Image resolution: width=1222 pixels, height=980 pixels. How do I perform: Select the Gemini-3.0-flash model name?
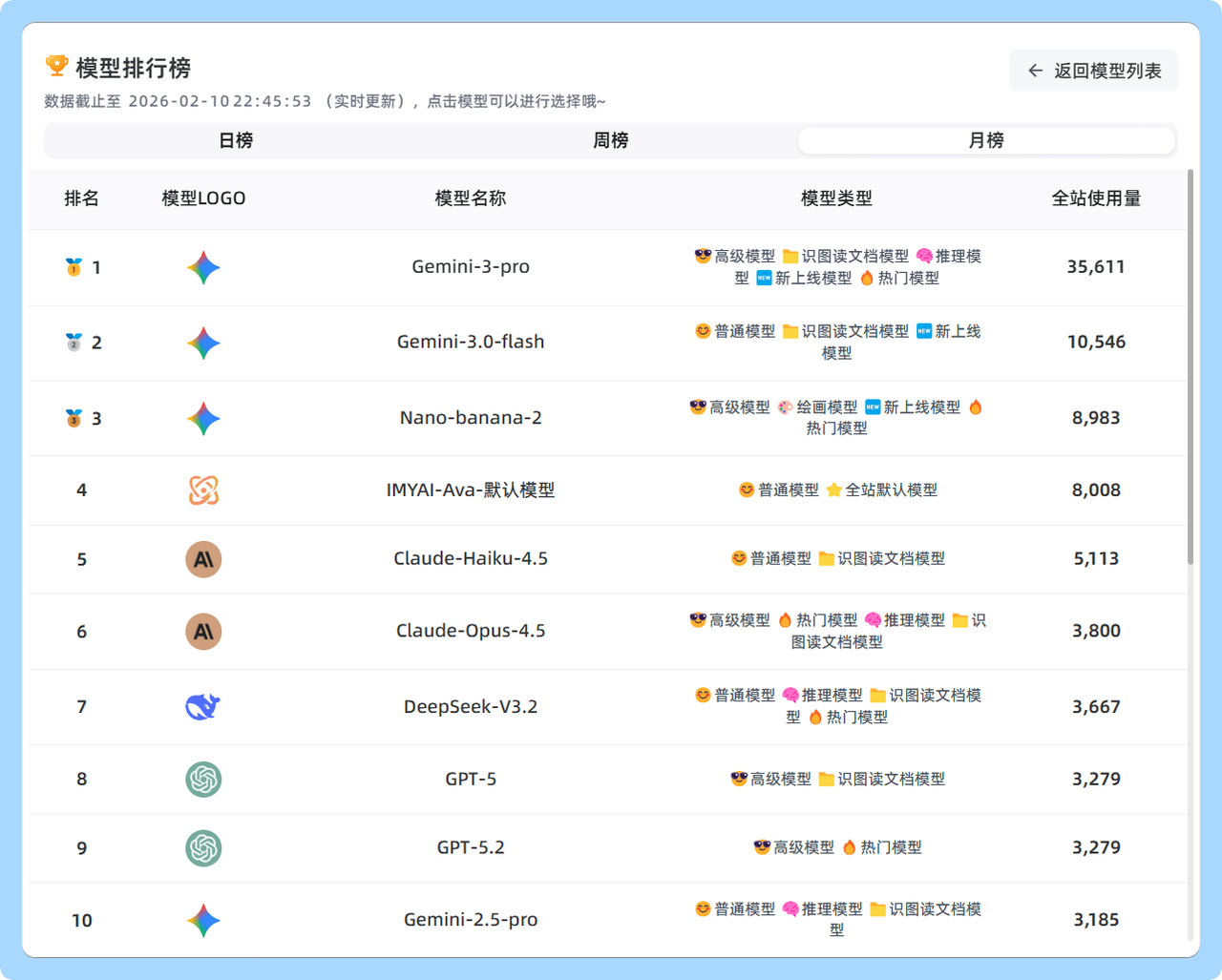[x=471, y=342]
